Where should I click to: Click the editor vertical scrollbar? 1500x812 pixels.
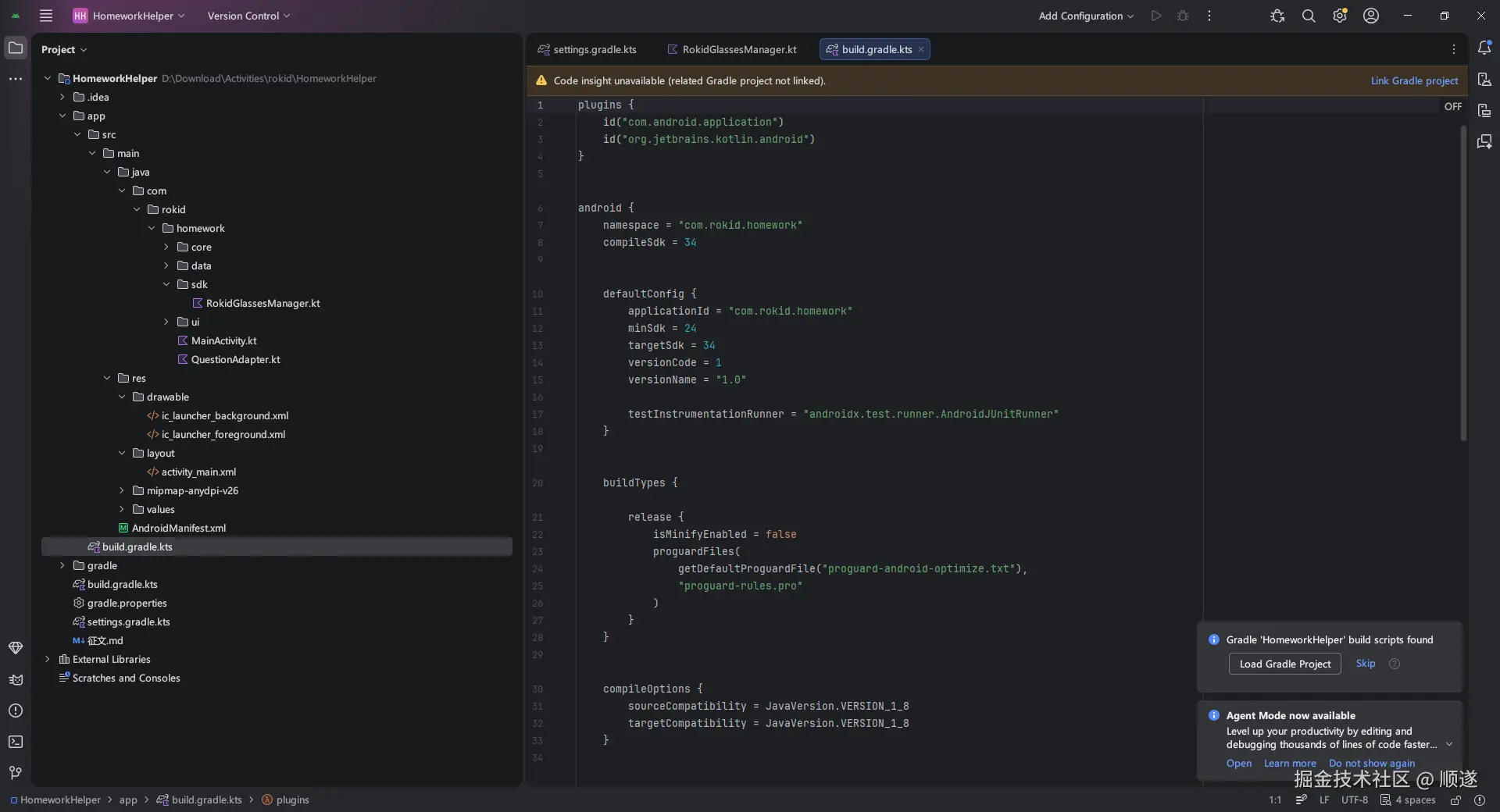[1463, 281]
